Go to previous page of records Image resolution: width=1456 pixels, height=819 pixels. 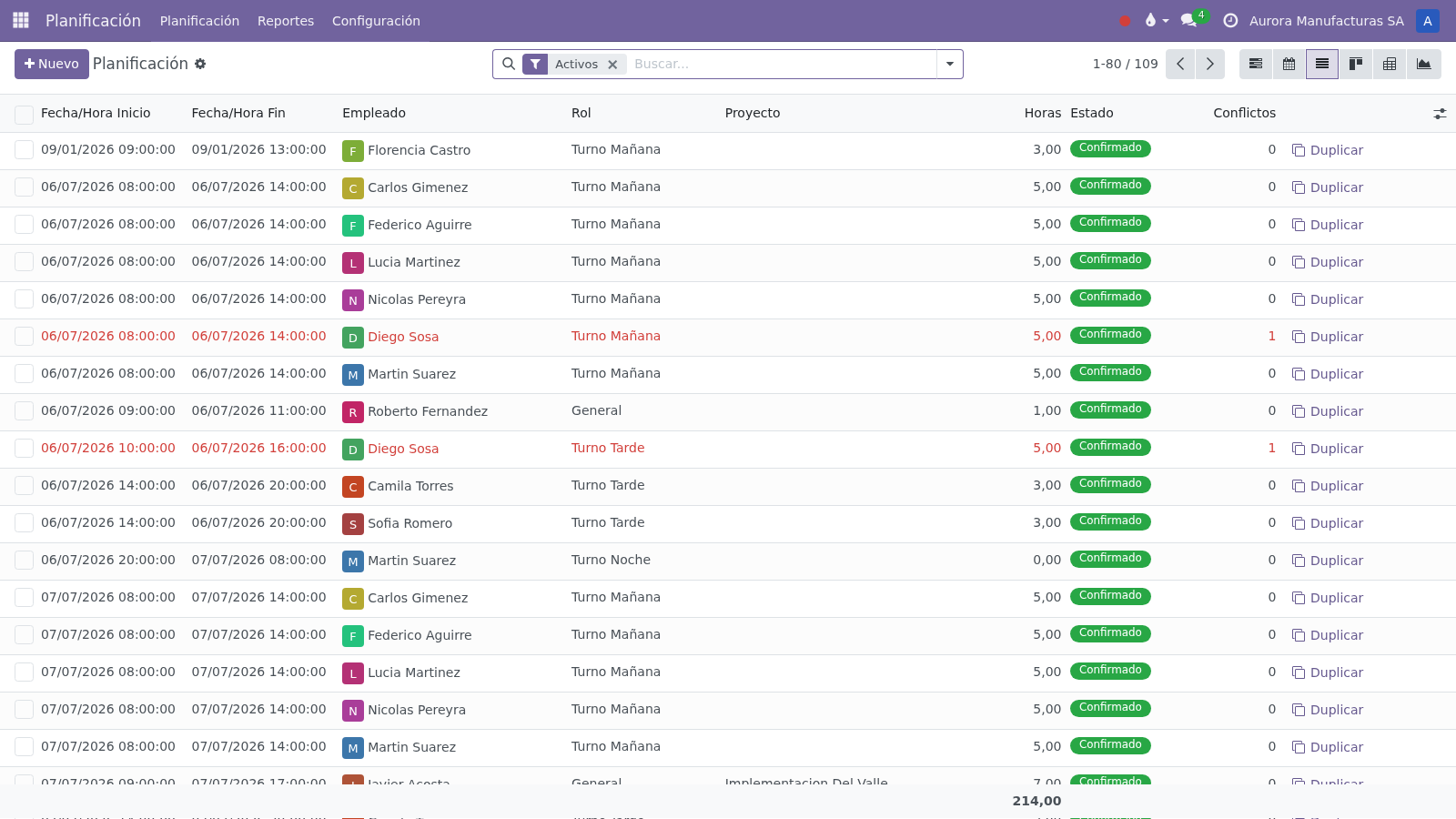tap(1180, 64)
